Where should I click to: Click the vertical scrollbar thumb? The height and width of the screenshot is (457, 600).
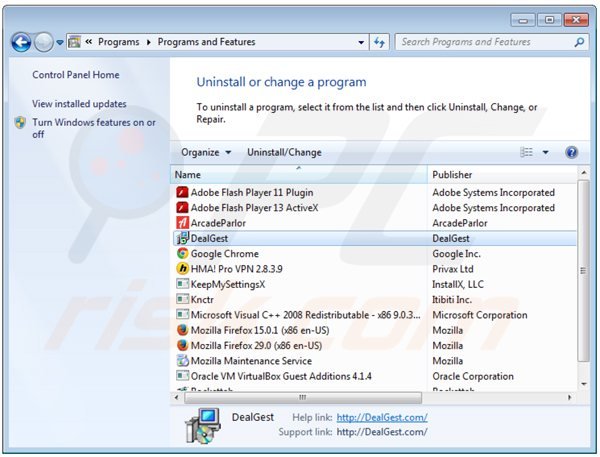[x=584, y=271]
